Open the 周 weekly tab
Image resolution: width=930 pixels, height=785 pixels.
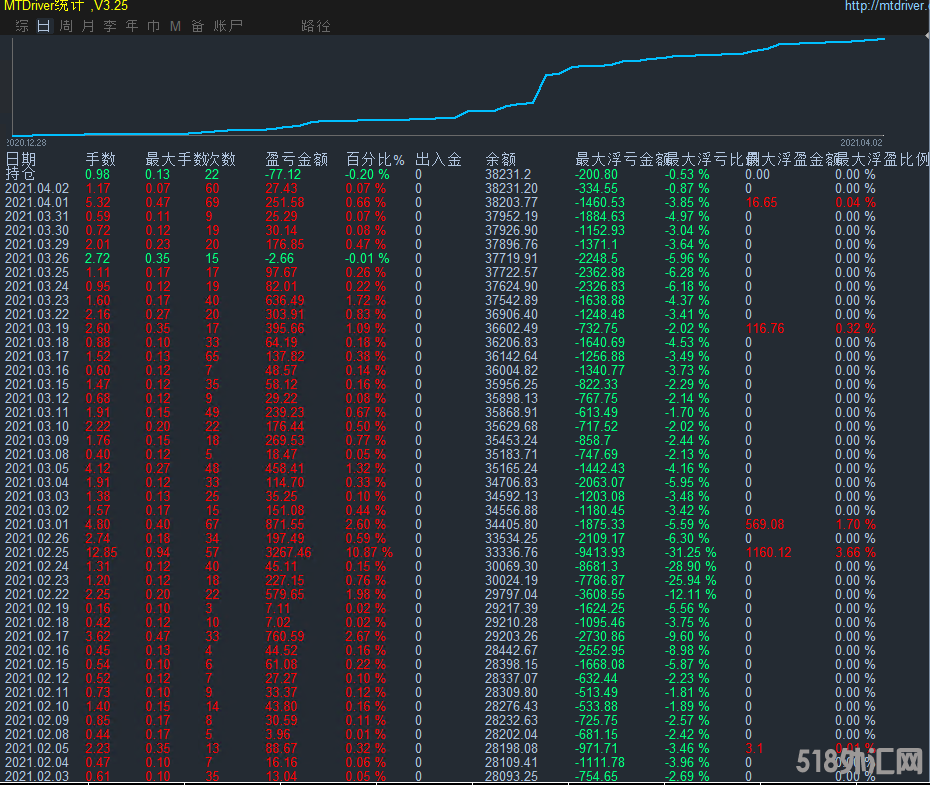(x=66, y=25)
